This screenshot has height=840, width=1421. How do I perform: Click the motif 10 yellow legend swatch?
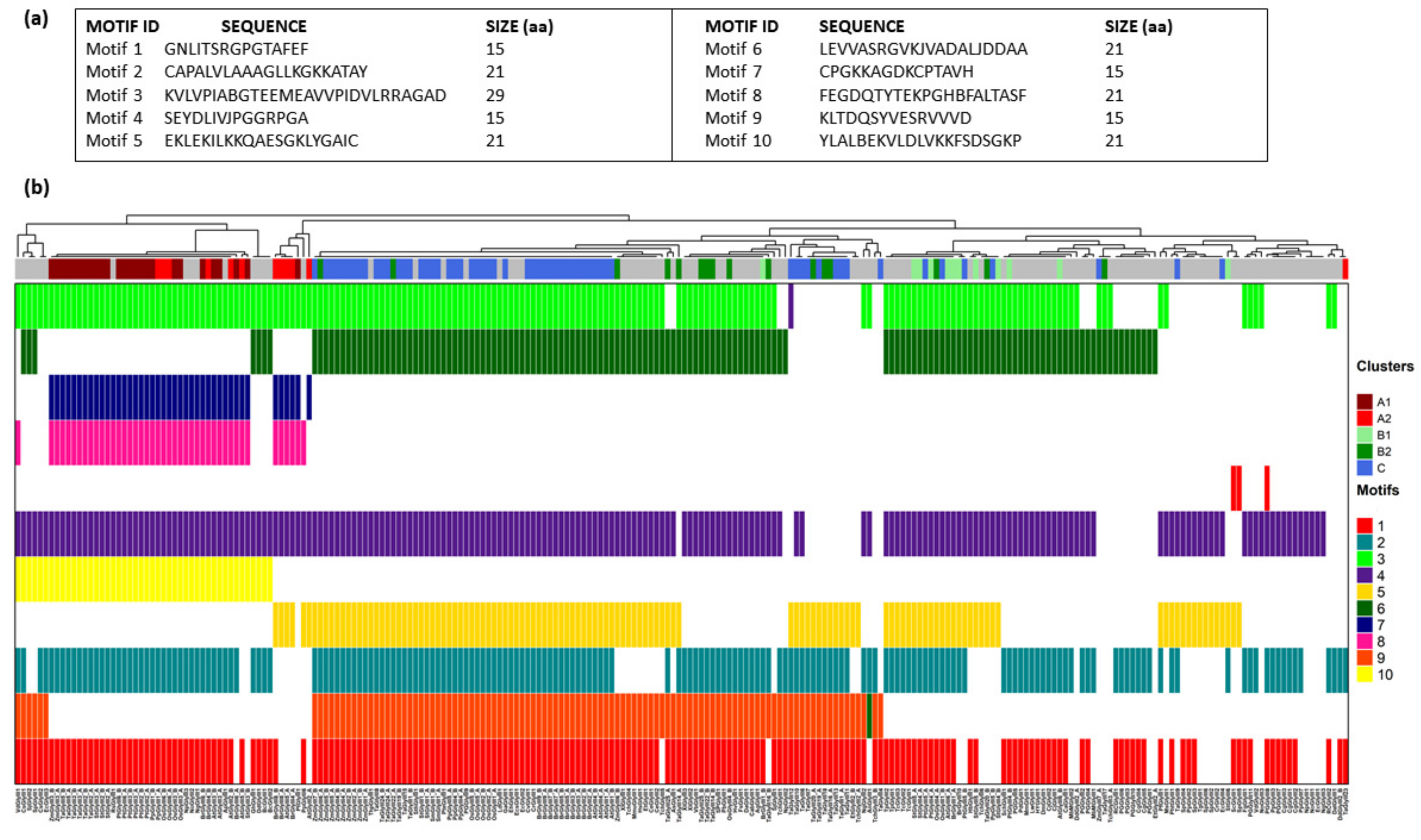(x=1365, y=674)
